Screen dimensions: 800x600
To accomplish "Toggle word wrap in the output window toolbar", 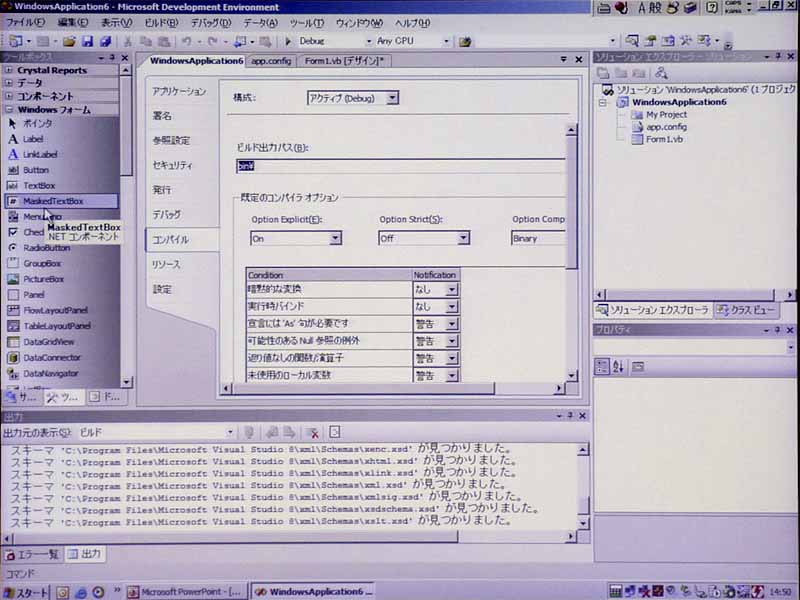I will click(x=335, y=433).
